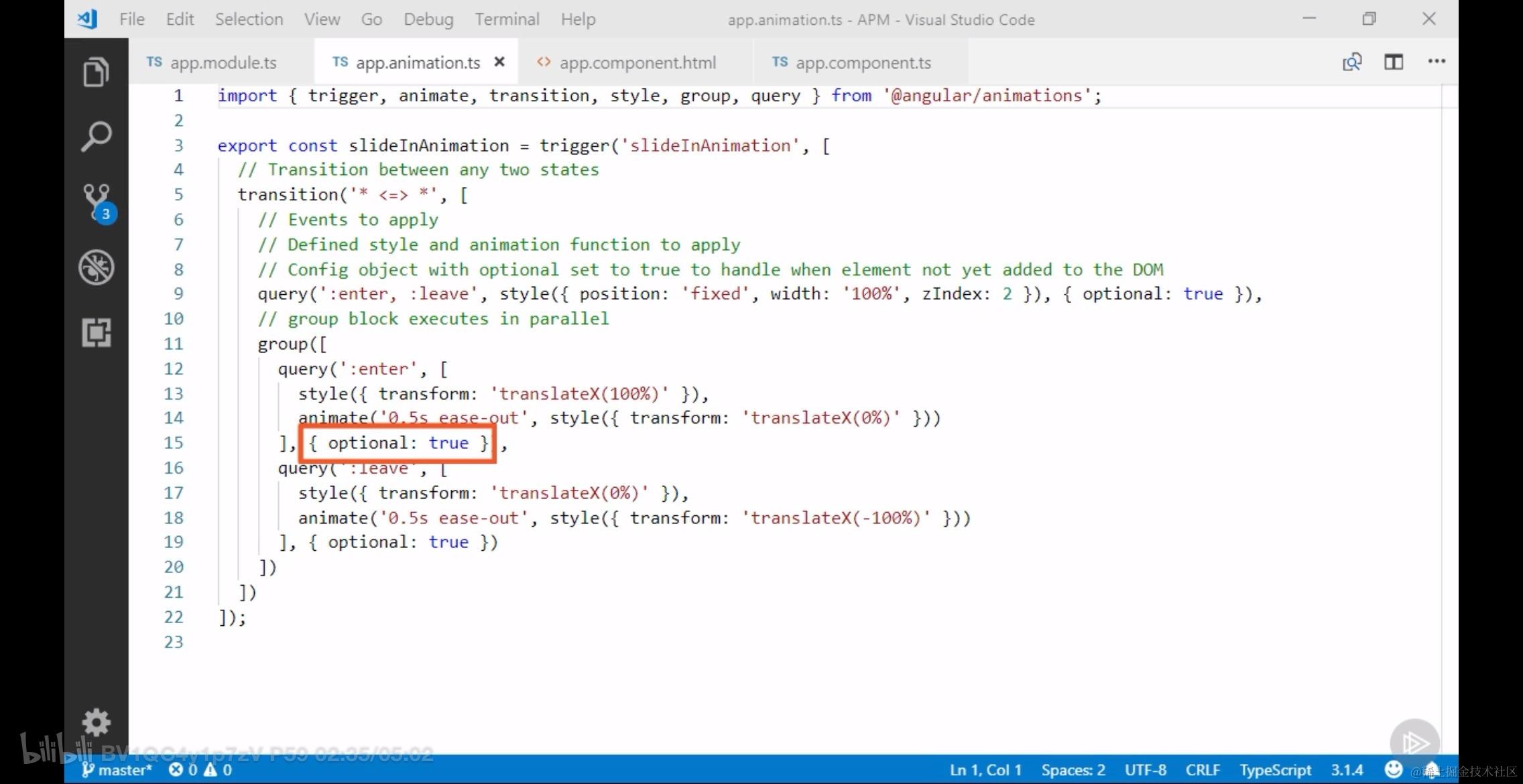Click the Open Changes icon in editor toolbar
Screen dimensions: 1523x784
pyautogui.click(x=1351, y=62)
